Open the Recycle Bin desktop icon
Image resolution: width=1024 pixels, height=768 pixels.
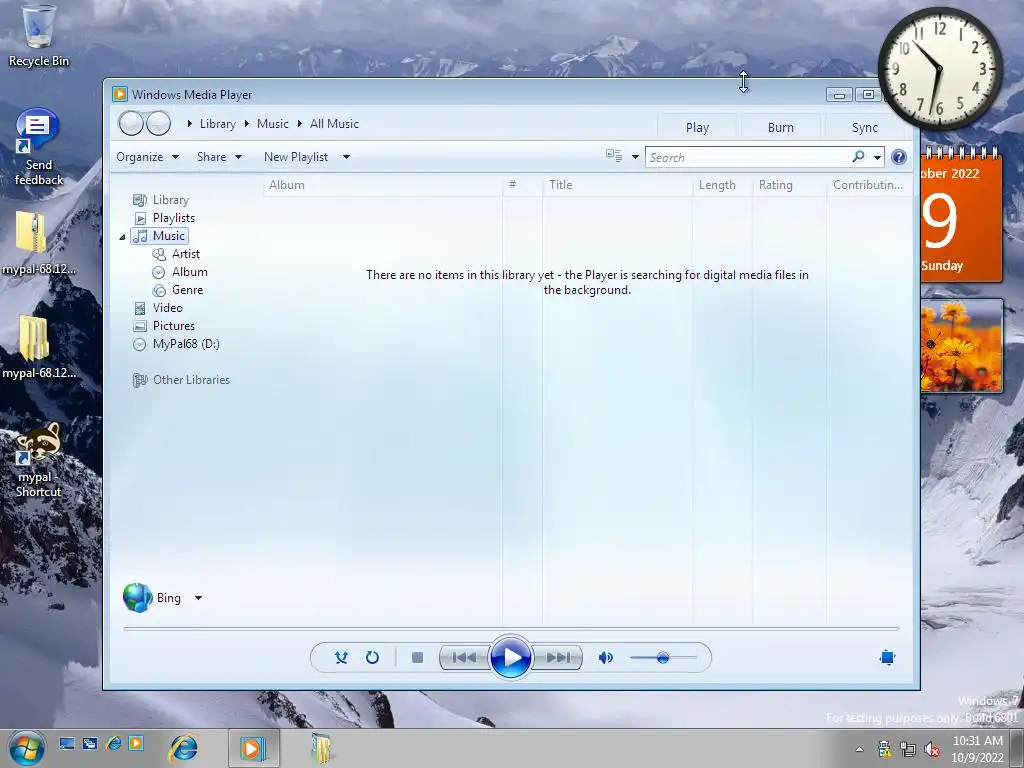coord(38,36)
